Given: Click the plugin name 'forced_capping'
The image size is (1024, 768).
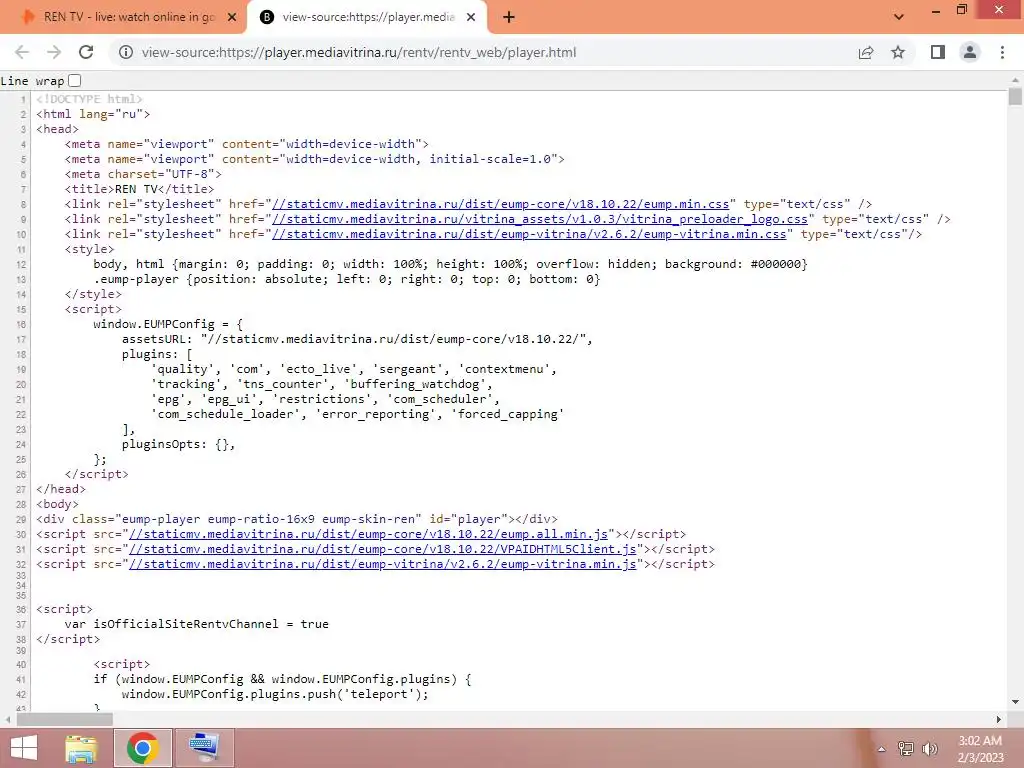Looking at the screenshot, I should pos(507,415).
